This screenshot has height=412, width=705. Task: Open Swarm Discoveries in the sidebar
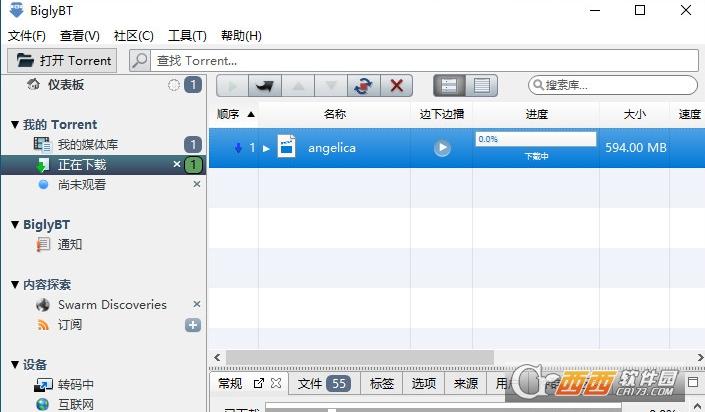point(112,305)
